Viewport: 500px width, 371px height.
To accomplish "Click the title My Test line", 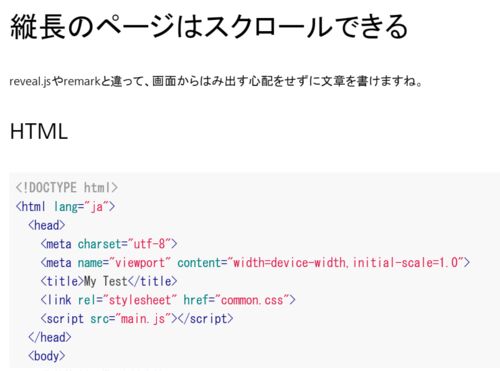I will (109, 281).
